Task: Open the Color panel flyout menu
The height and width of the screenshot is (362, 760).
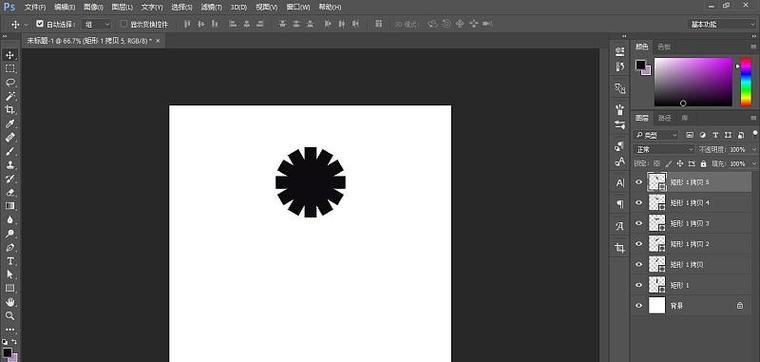Action: [753, 47]
